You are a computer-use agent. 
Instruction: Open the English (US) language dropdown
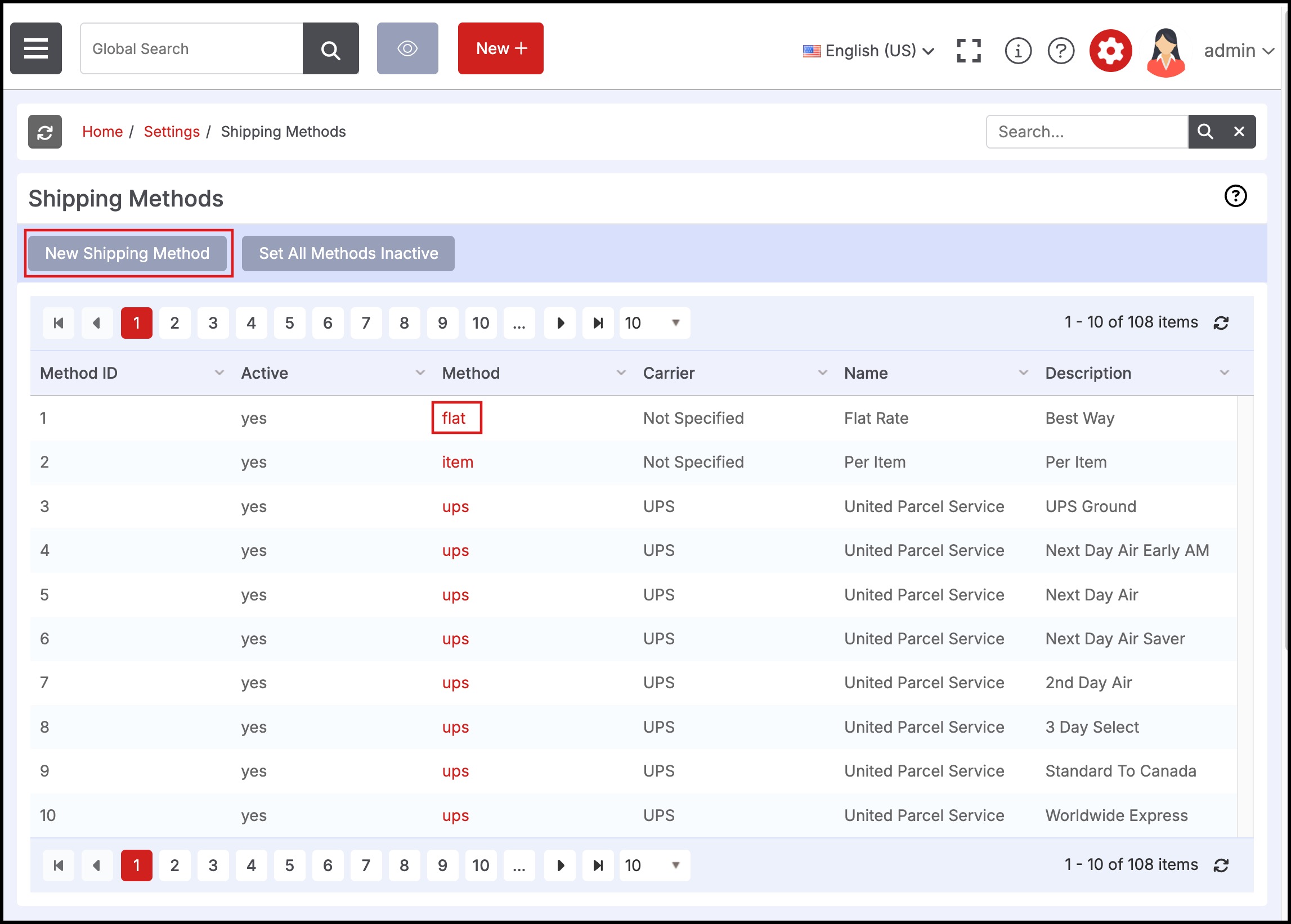click(869, 51)
